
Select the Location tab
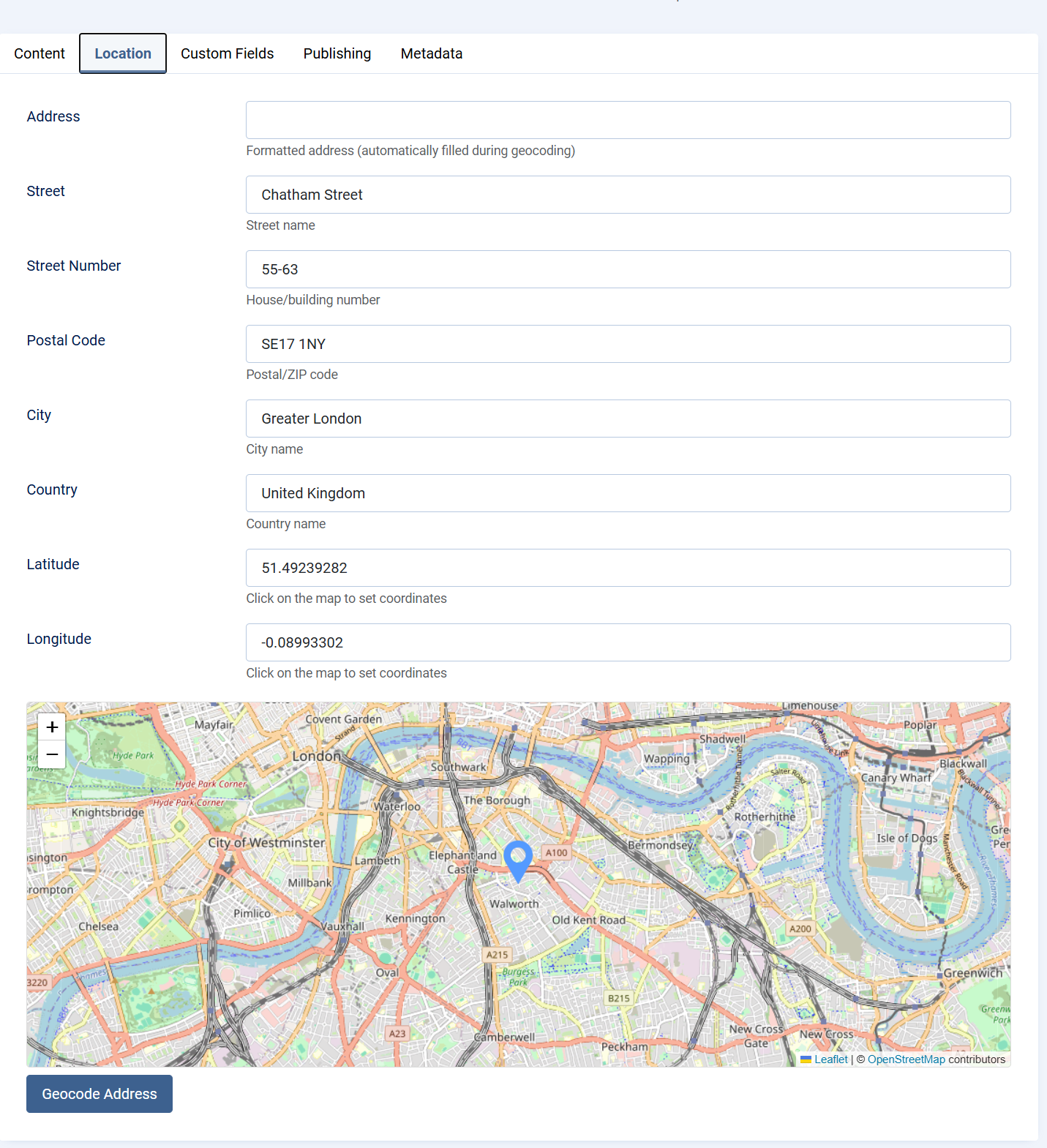123,53
